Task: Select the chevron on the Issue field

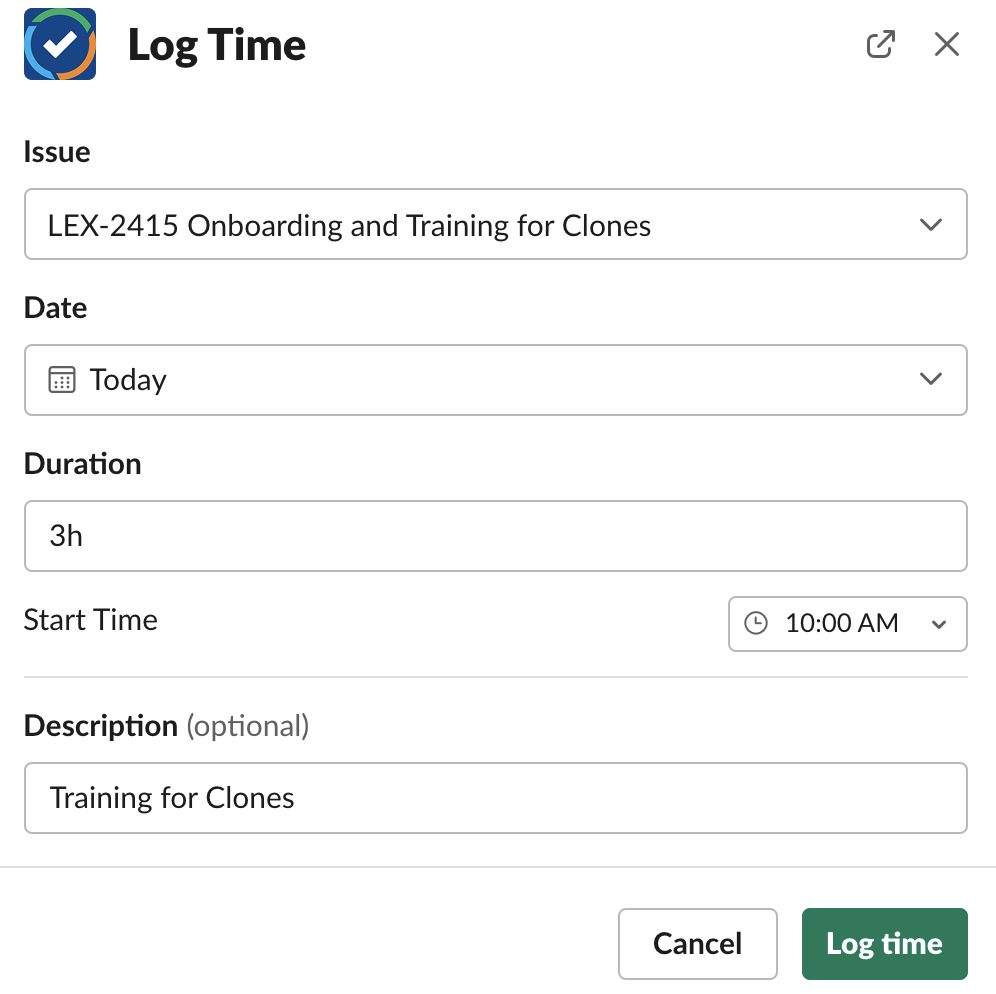Action: tap(930, 224)
